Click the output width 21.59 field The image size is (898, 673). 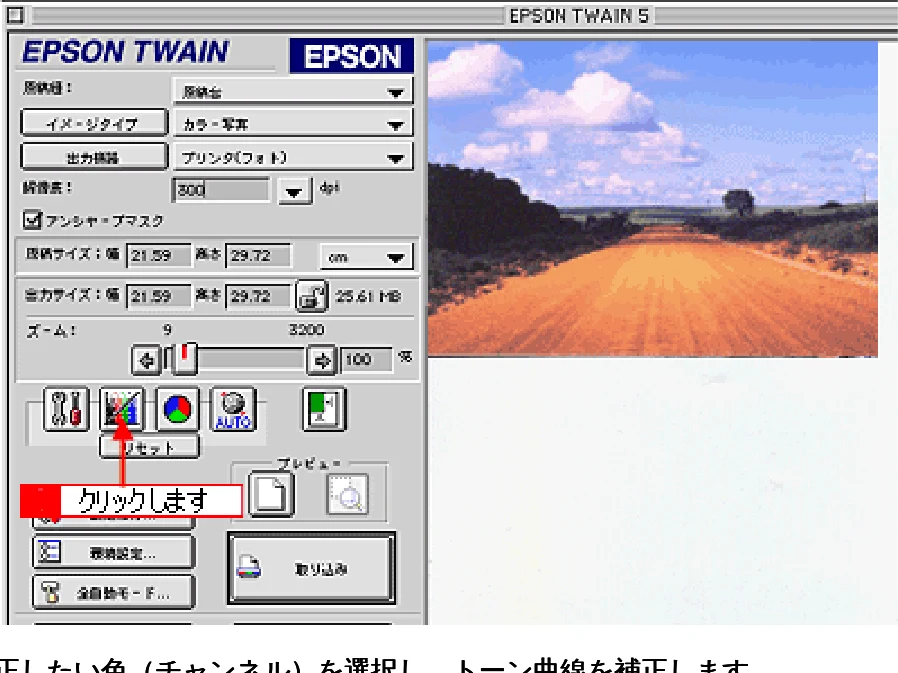coord(158,296)
